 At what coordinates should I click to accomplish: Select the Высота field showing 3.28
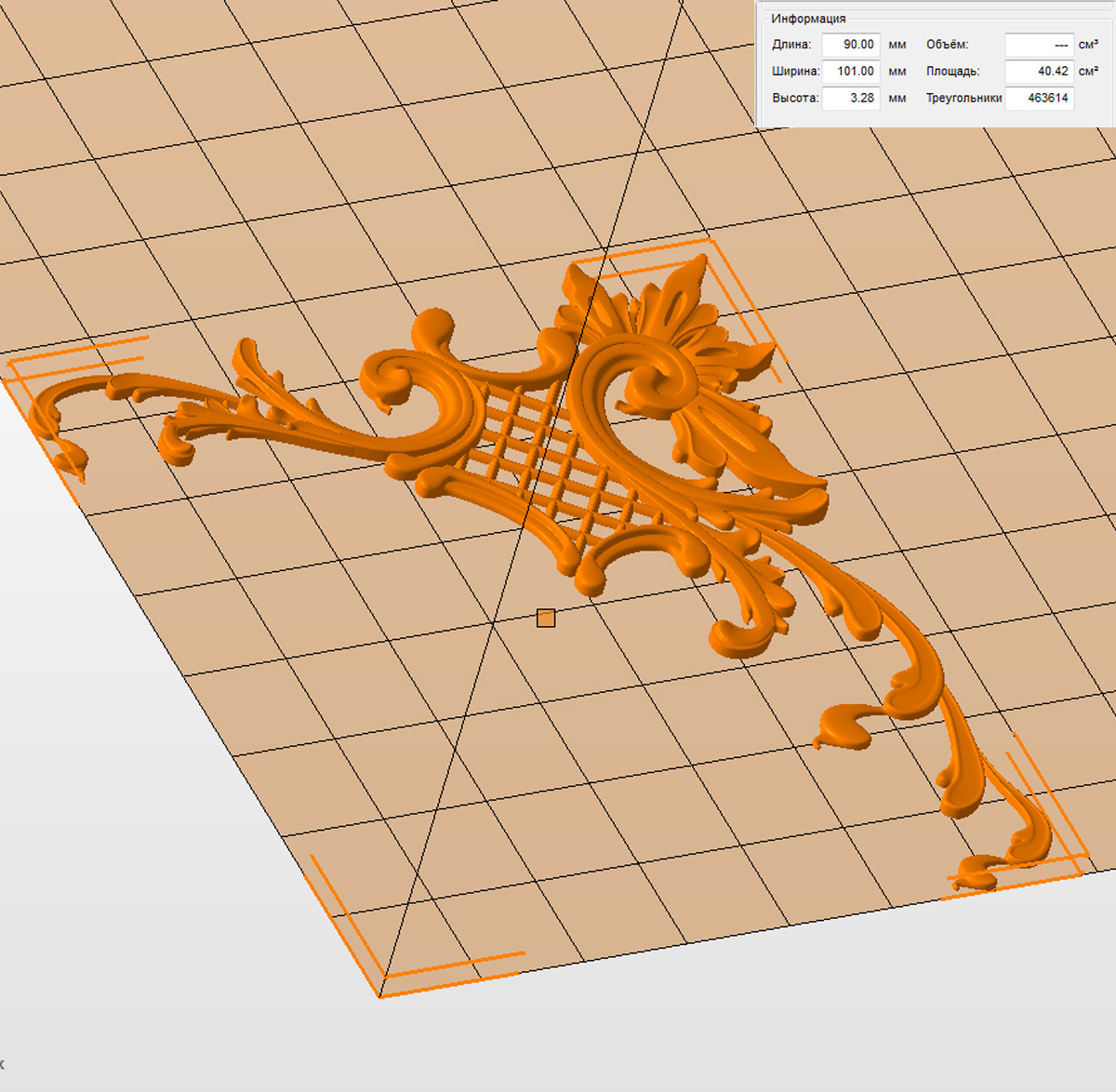851,99
